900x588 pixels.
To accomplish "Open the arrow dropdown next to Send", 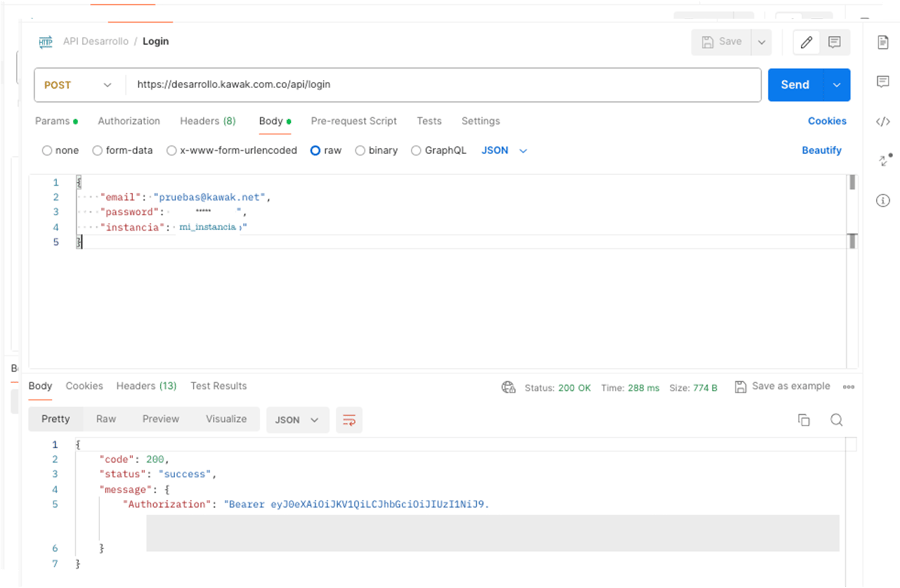I will coord(836,85).
